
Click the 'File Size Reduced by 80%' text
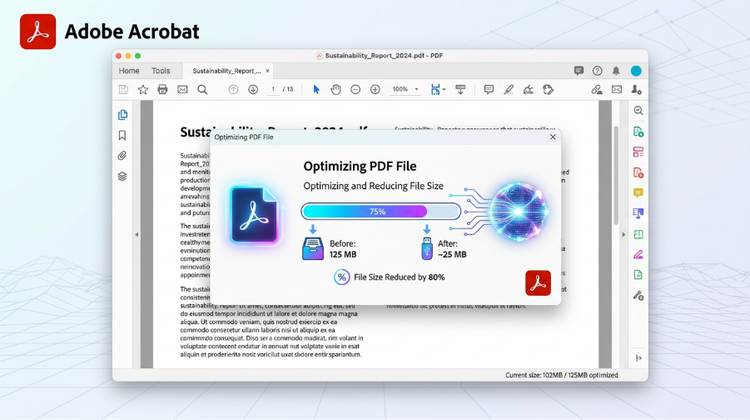(399, 277)
